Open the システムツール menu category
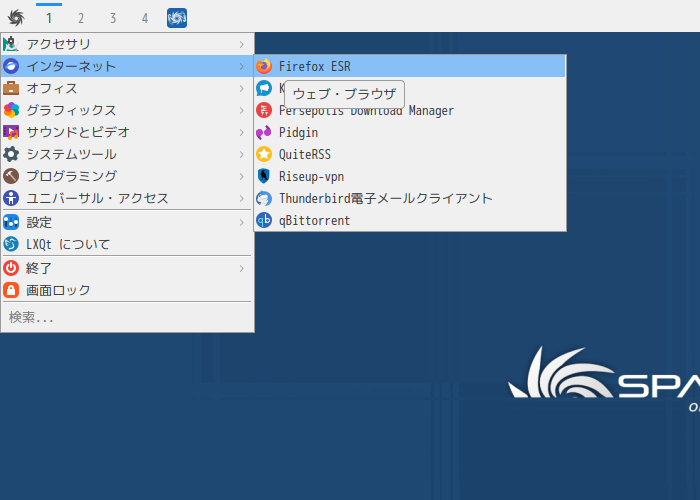The height and width of the screenshot is (500, 700). tap(127, 154)
